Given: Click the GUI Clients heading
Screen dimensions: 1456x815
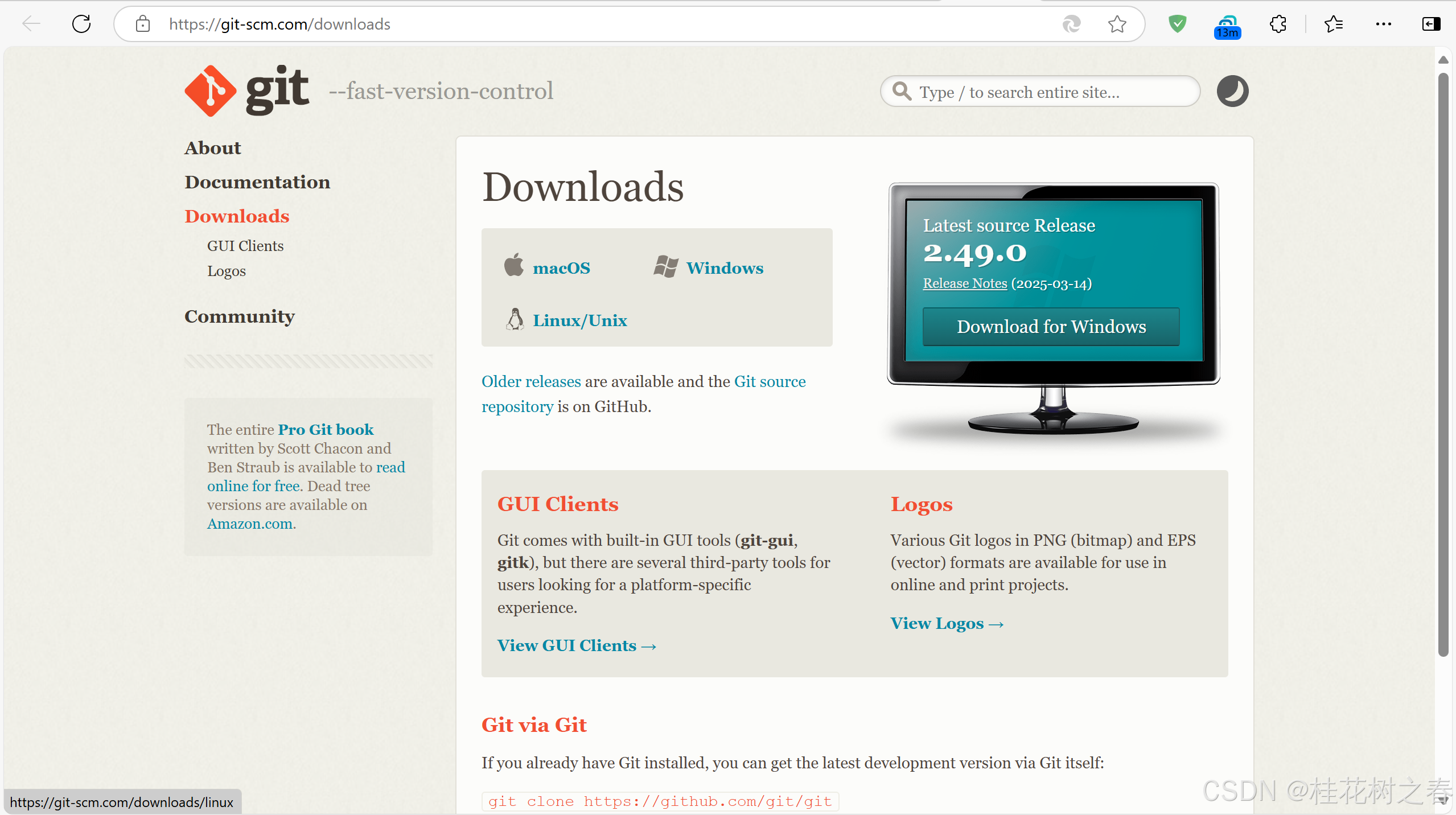Looking at the screenshot, I should 558,504.
